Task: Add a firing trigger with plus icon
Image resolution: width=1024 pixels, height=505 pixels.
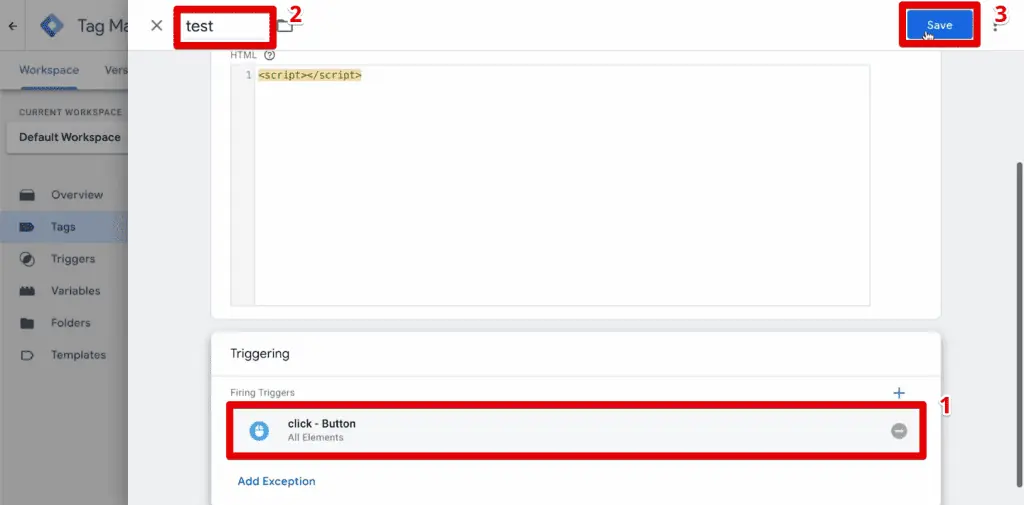Action: click(x=899, y=393)
